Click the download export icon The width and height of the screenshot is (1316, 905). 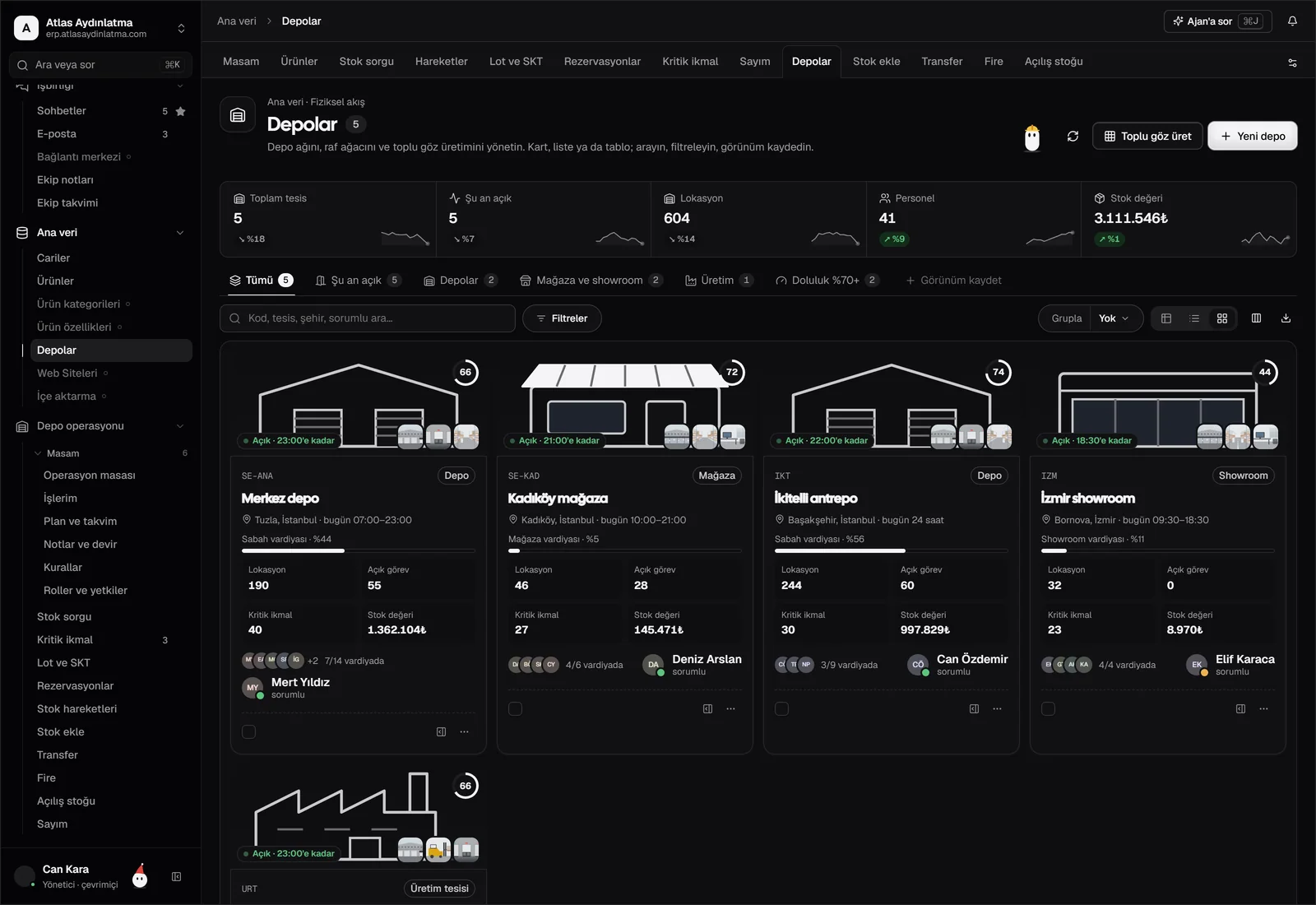[1286, 318]
